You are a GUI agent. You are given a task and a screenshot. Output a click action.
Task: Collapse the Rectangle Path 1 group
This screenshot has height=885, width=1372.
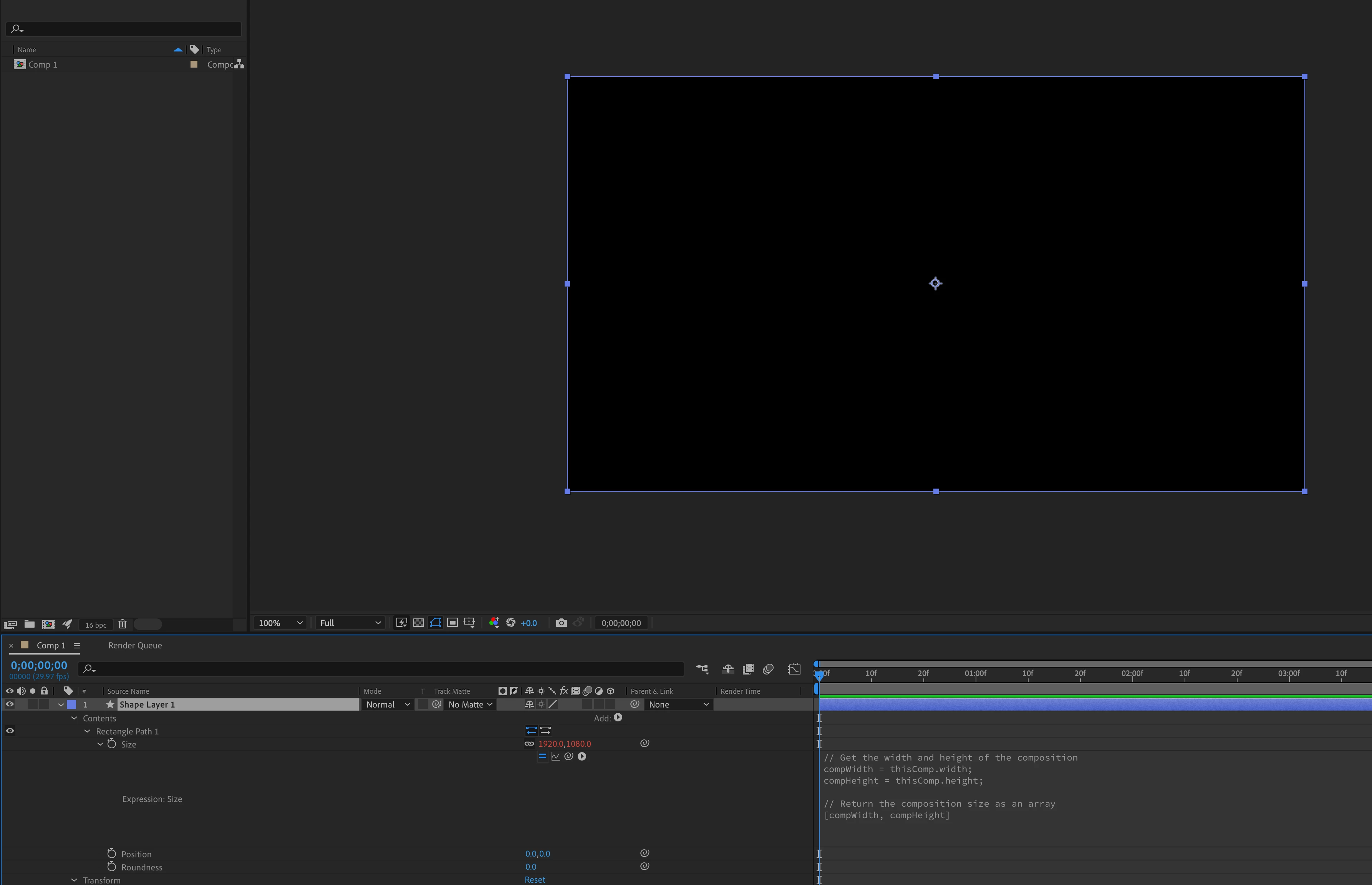coord(87,732)
